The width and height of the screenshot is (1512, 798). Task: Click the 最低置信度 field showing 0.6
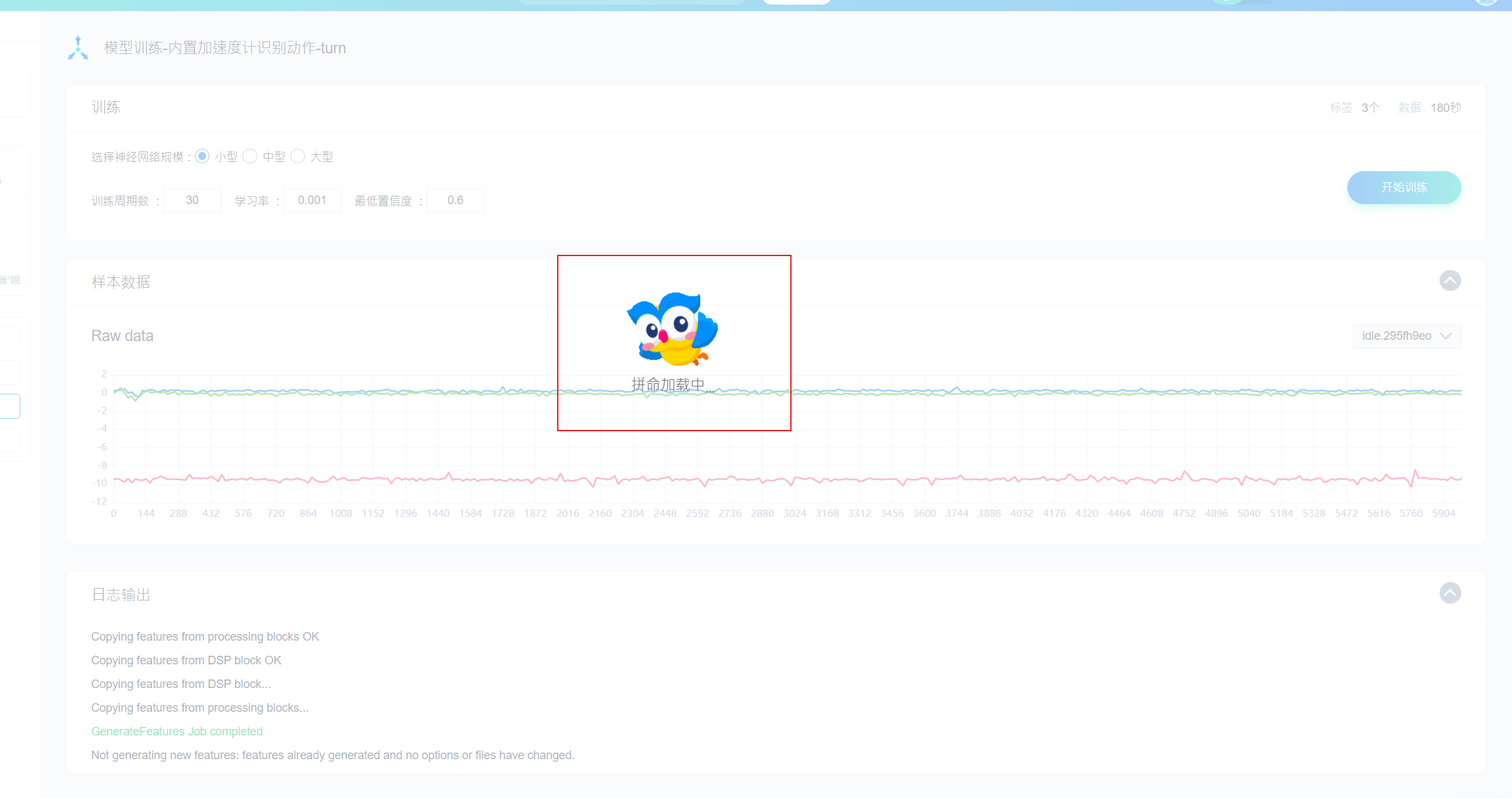point(455,200)
